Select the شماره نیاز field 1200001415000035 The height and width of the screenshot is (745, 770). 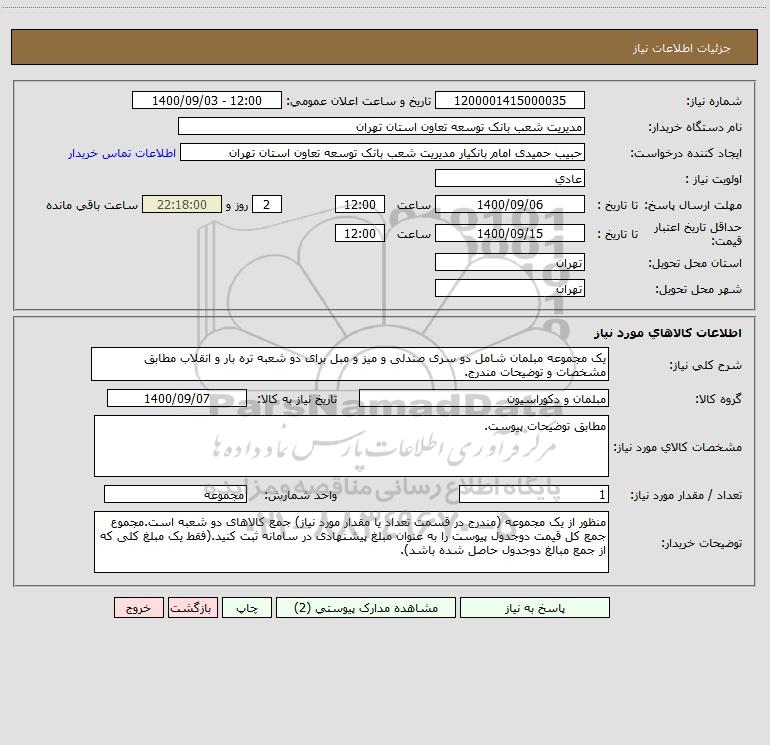tap(510, 100)
